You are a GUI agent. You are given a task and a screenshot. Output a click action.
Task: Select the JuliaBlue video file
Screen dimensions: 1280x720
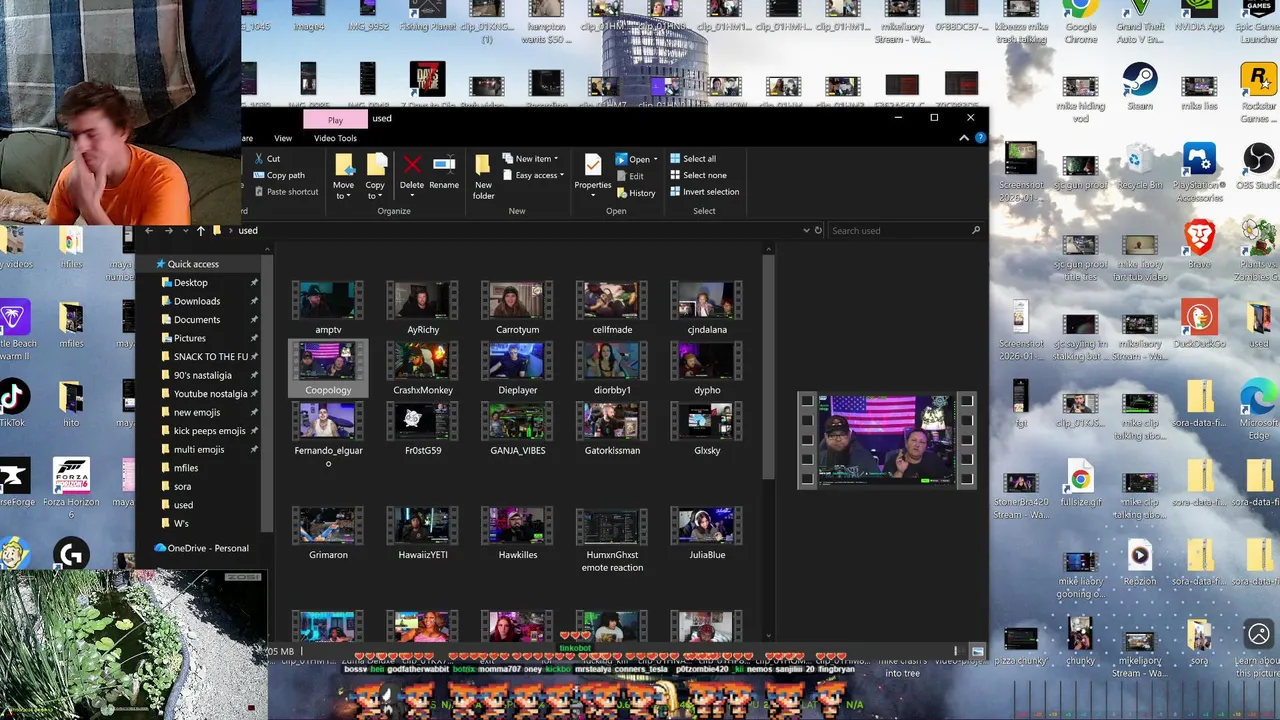pyautogui.click(x=707, y=533)
